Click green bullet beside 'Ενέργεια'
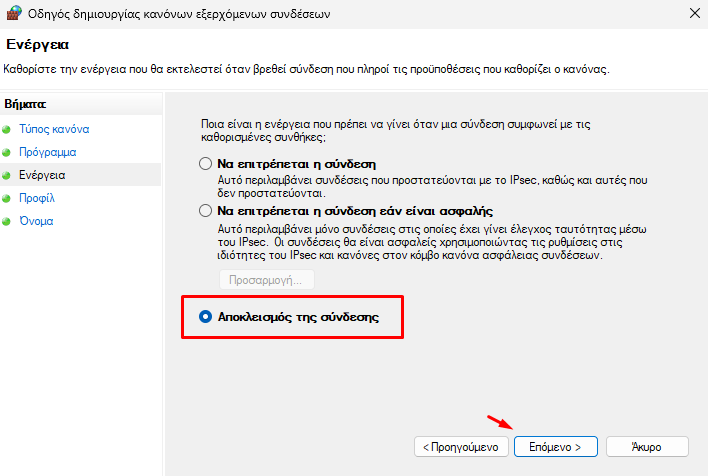The height and width of the screenshot is (476, 708). tap(6, 176)
